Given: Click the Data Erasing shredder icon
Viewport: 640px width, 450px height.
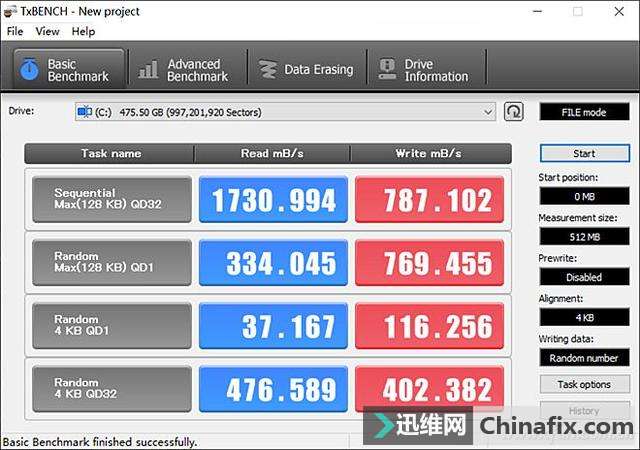Looking at the screenshot, I should click(268, 69).
